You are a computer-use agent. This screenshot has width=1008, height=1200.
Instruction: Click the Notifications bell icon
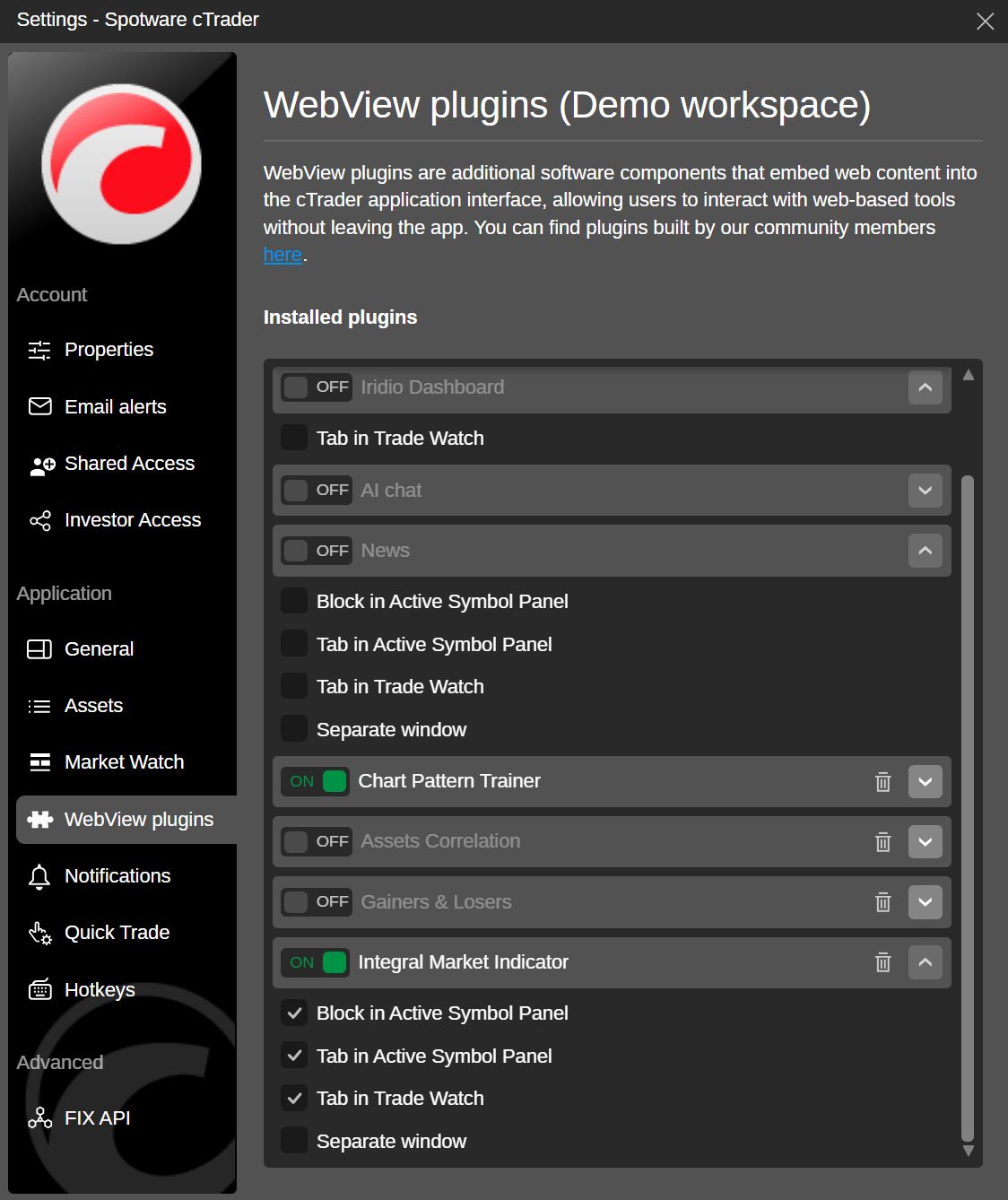tap(39, 876)
